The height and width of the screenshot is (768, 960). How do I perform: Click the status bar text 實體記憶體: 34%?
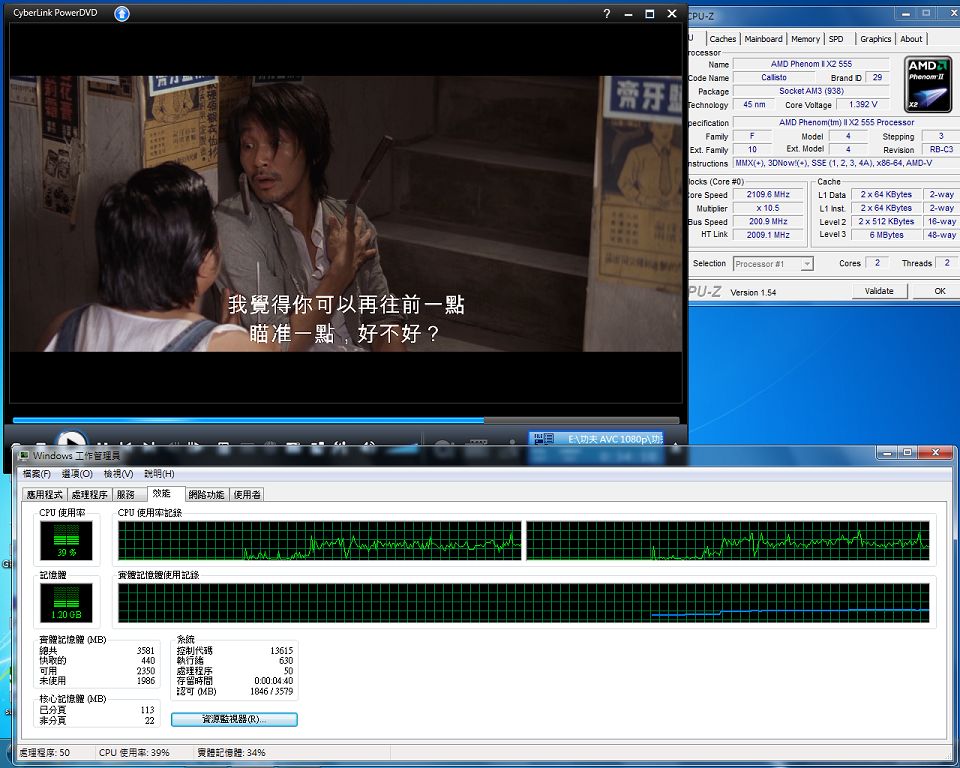[x=231, y=753]
